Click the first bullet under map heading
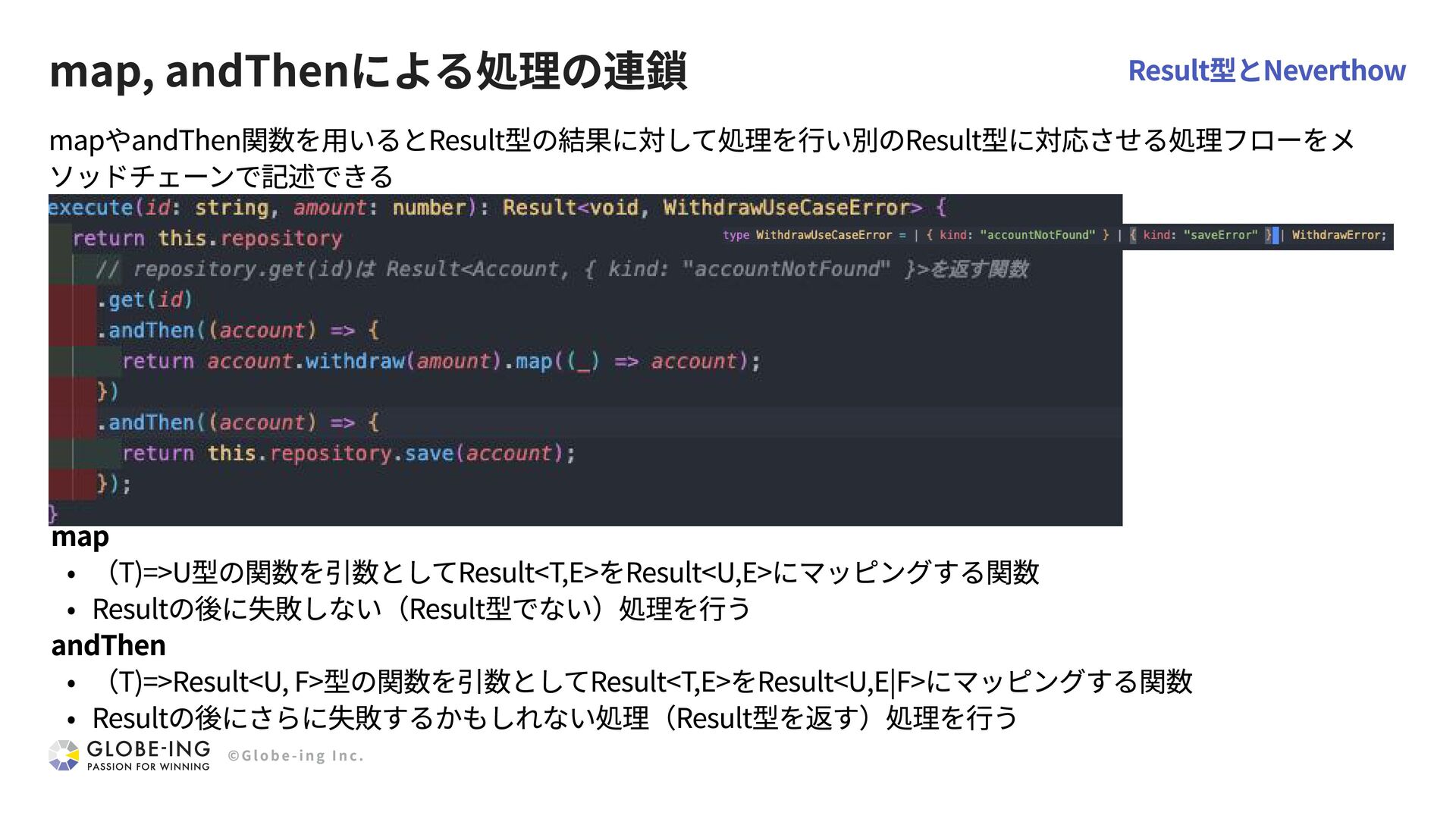 pyautogui.click(x=569, y=573)
